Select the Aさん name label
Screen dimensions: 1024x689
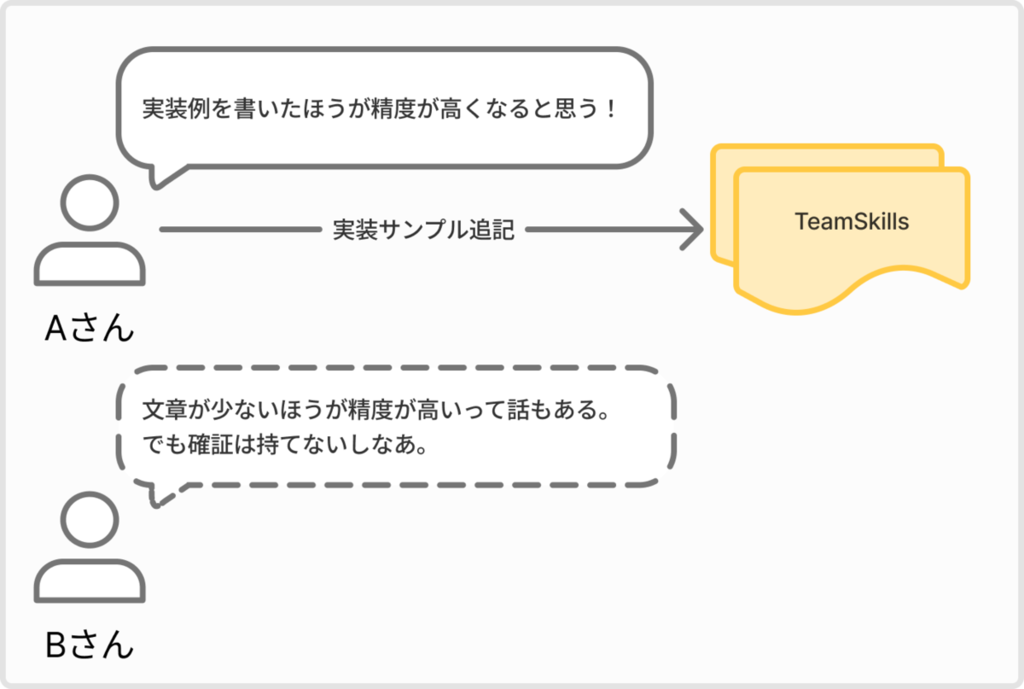pos(89,328)
